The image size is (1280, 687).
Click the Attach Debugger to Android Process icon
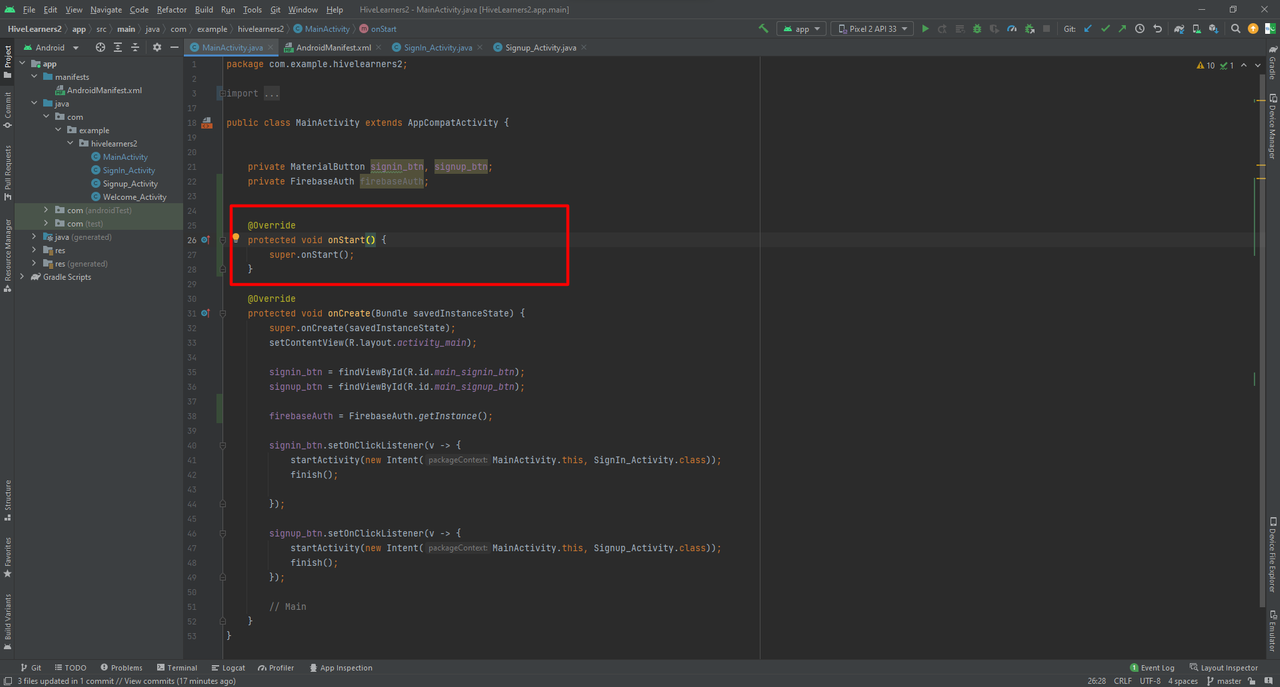pos(1030,29)
